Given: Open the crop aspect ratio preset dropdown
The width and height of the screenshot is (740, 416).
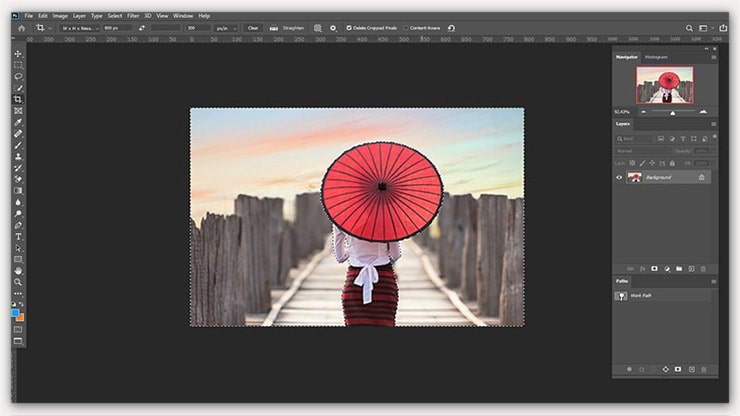Looking at the screenshot, I should 82,28.
